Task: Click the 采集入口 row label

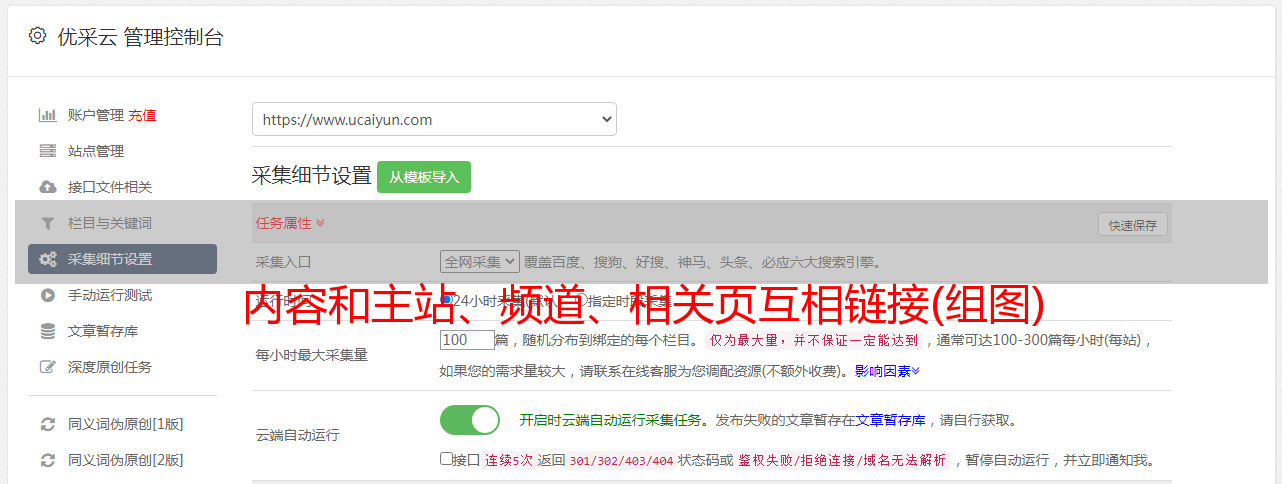Action: pyautogui.click(x=284, y=262)
